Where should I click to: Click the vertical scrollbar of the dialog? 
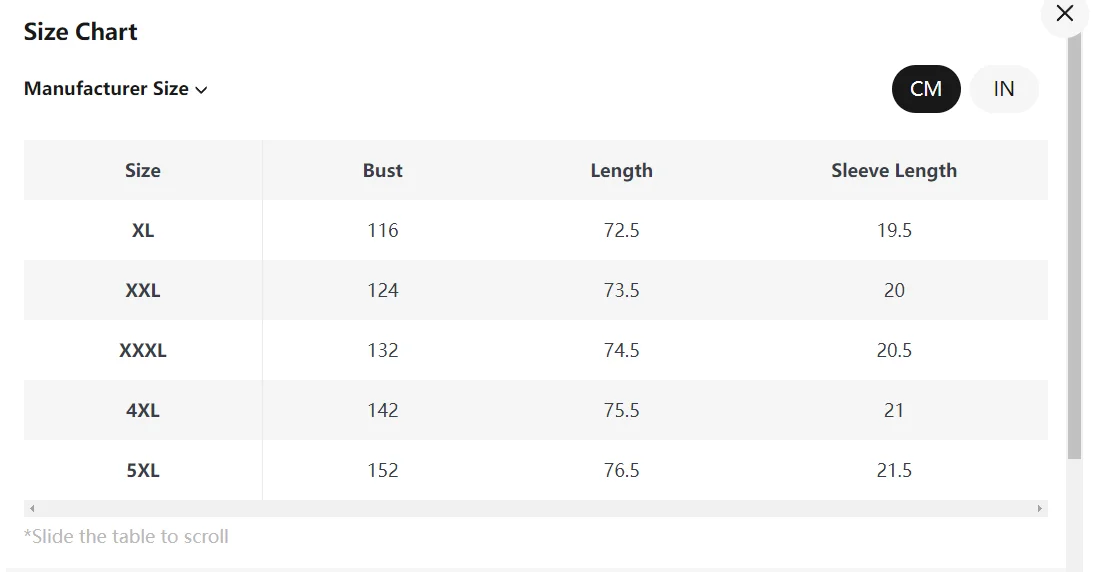[x=1074, y=250]
